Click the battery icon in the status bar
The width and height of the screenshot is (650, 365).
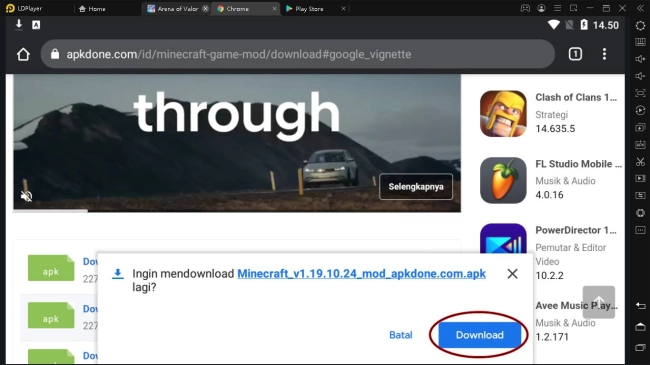584,25
